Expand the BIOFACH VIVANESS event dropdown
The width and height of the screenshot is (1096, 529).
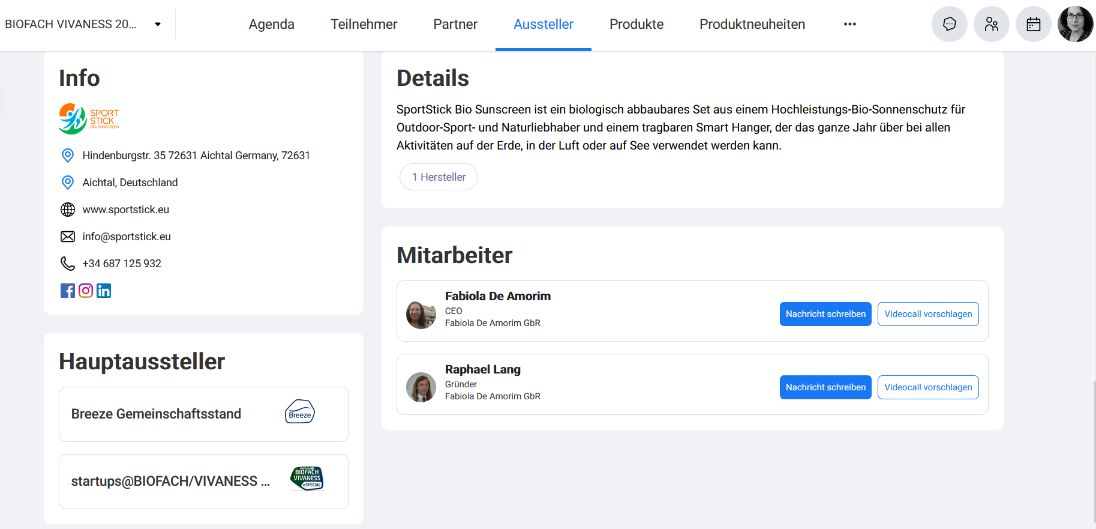tap(157, 24)
